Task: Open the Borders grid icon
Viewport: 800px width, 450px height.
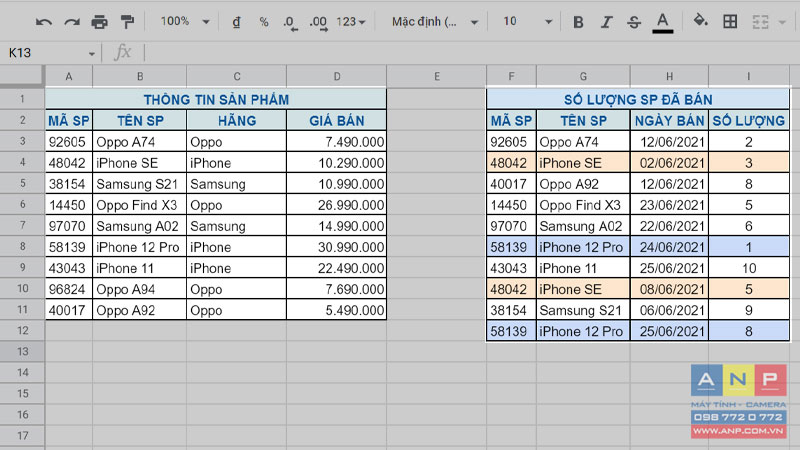Action: [730, 21]
